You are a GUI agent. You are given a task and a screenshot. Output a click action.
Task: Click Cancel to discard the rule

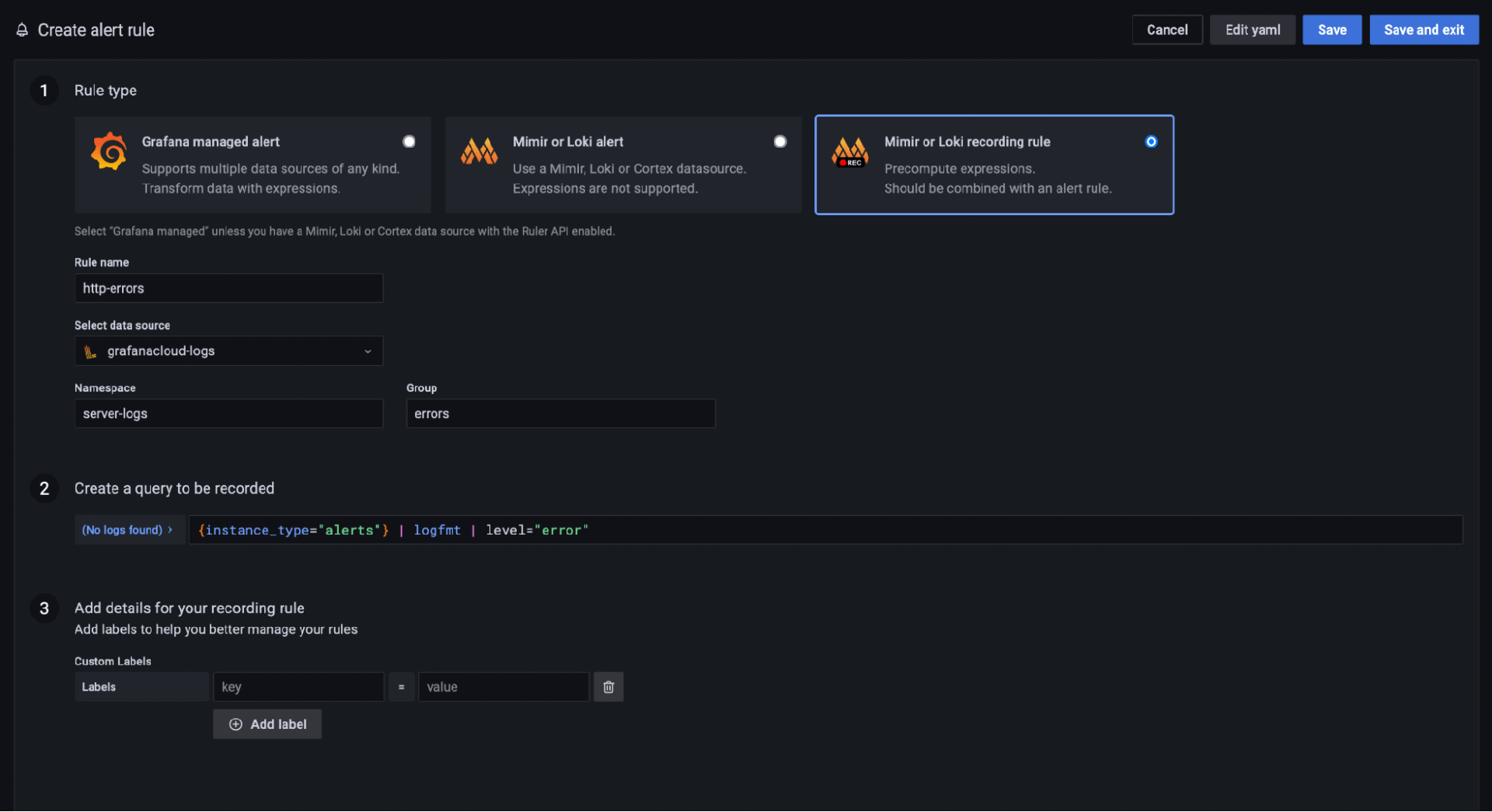coord(1166,30)
